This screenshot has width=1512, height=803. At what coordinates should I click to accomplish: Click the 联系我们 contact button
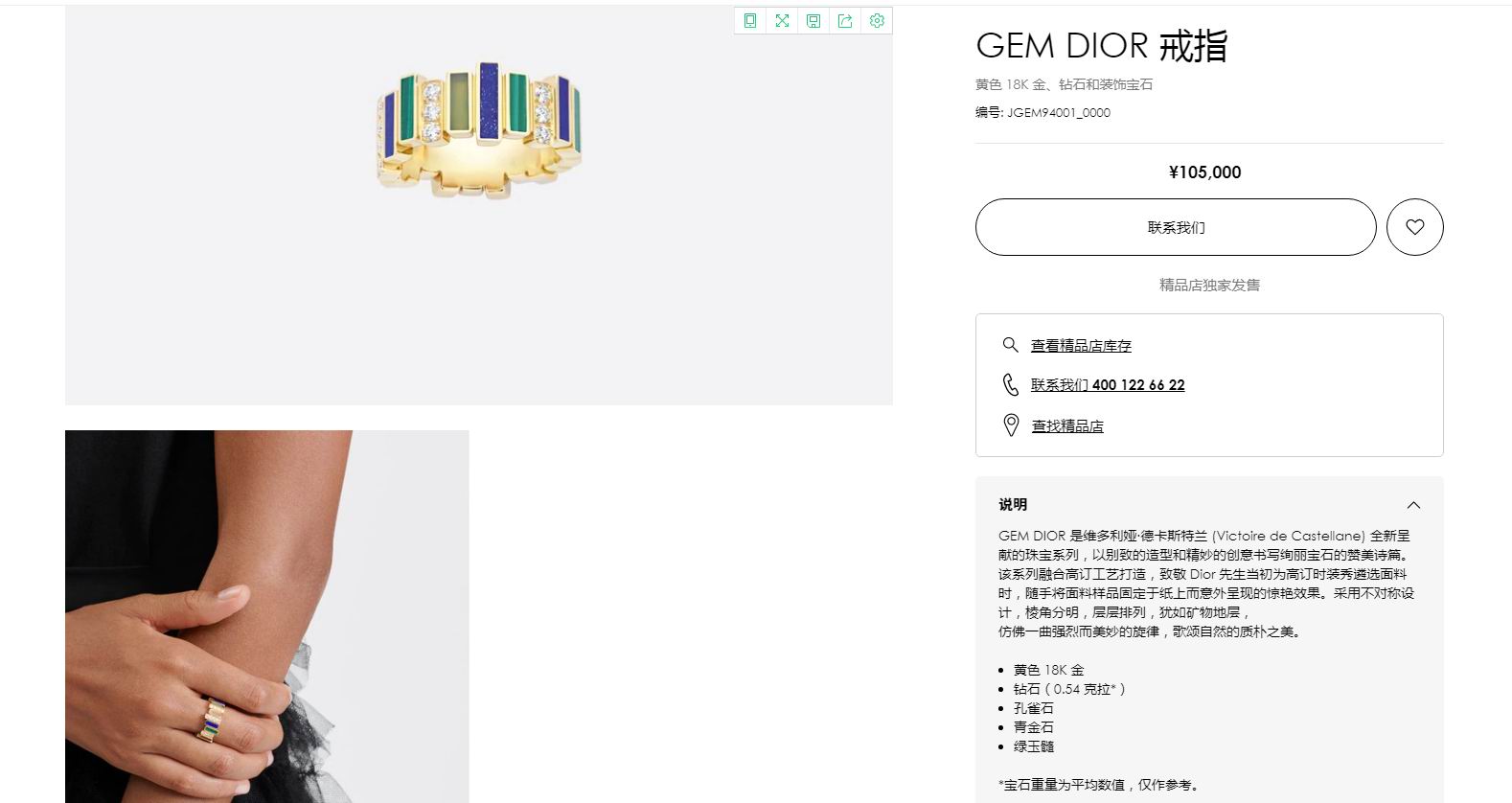pos(1176,227)
